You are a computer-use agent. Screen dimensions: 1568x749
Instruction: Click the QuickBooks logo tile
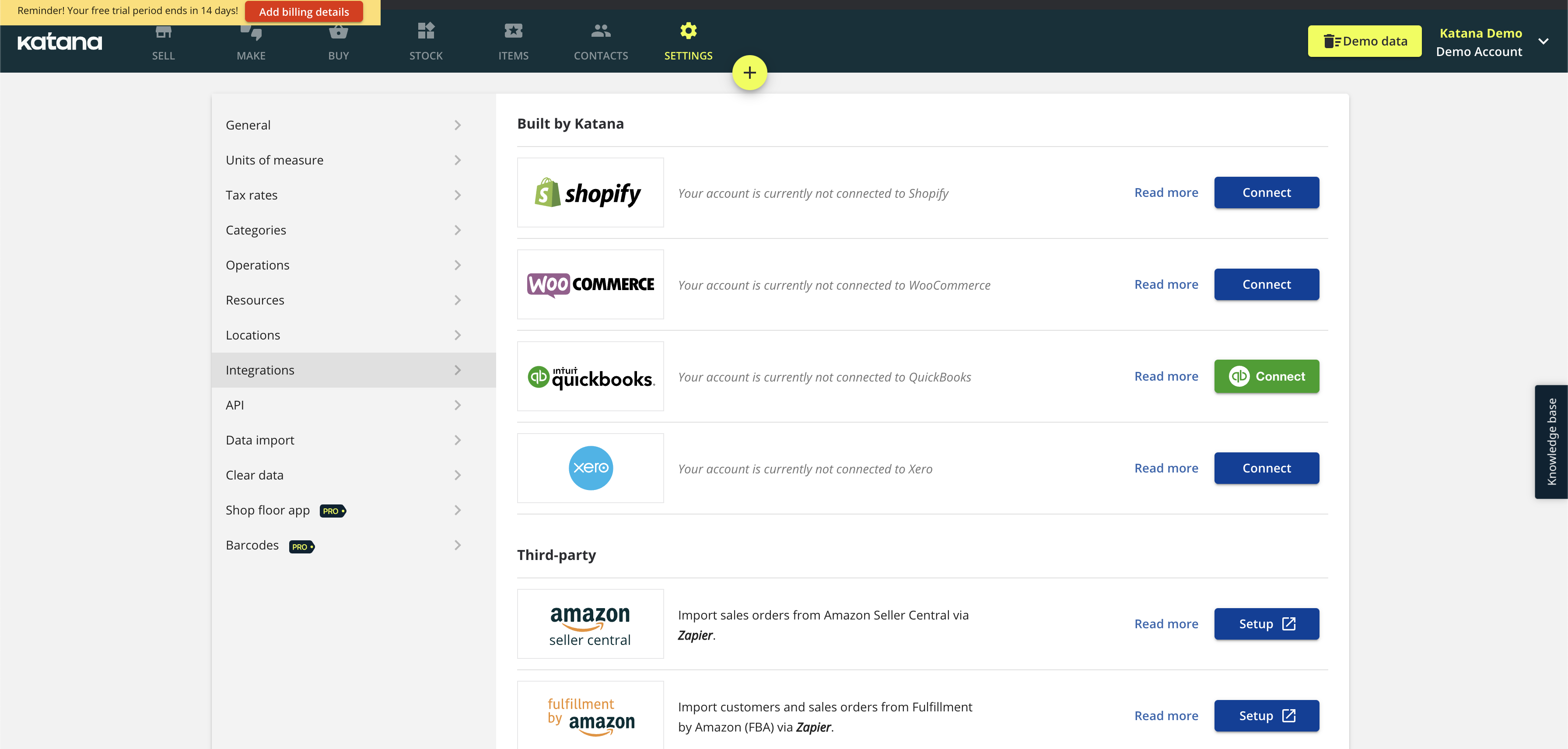(591, 377)
